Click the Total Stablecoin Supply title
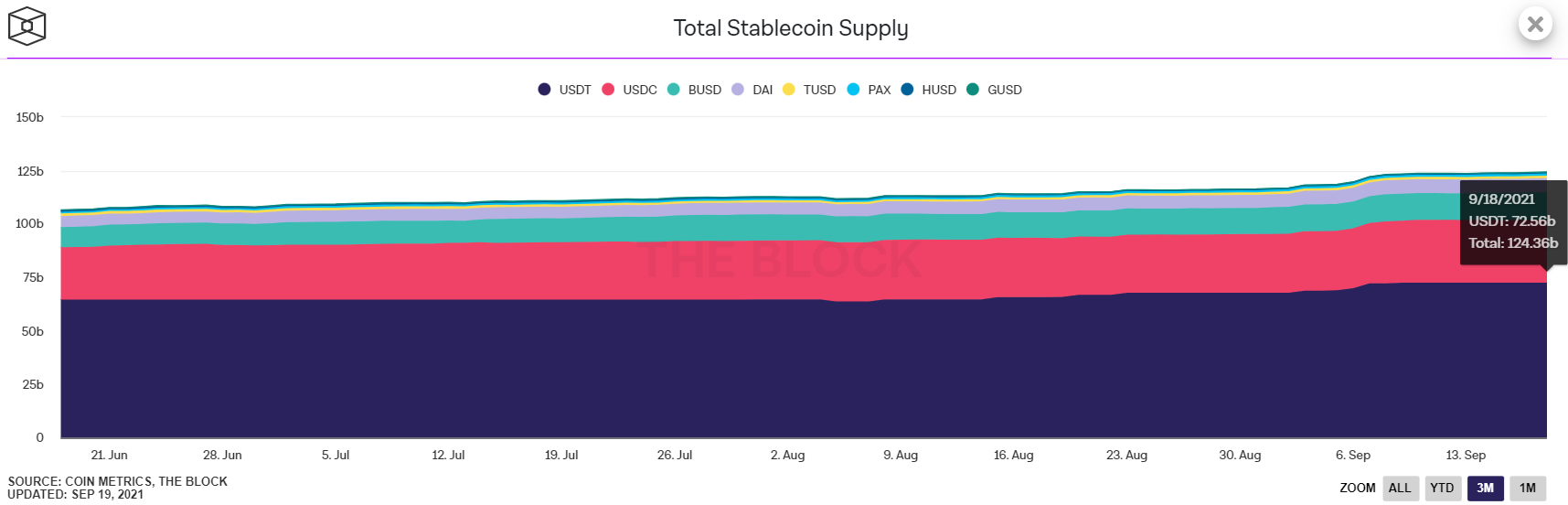 (x=791, y=28)
